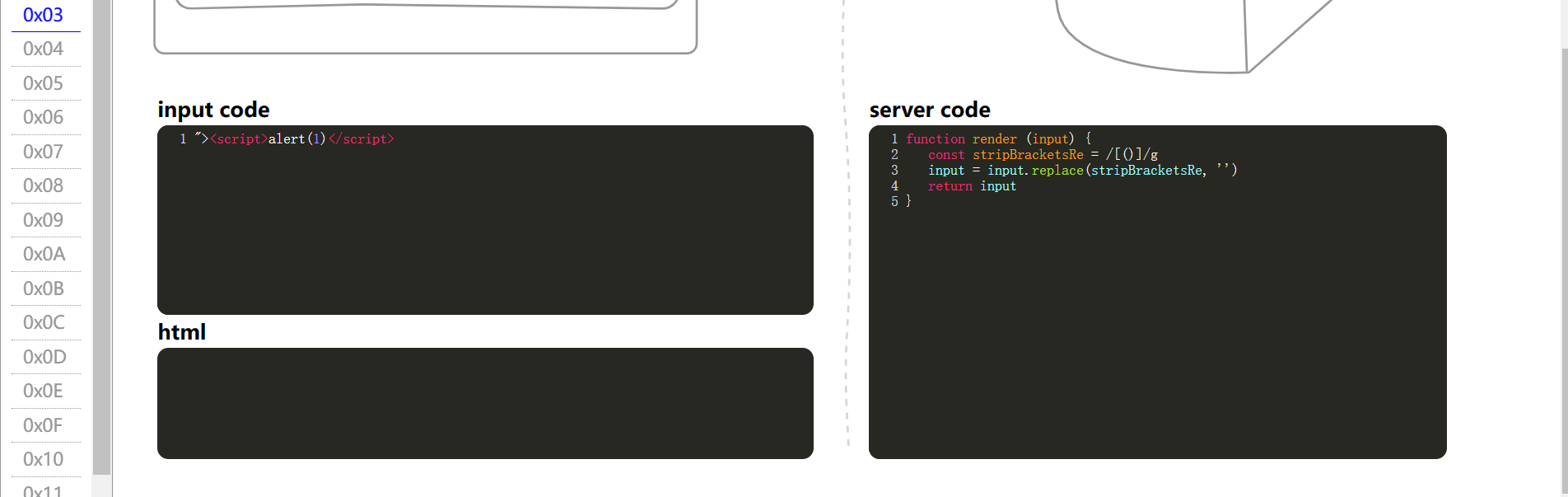
Task: Navigate to level 0x09
Action: pos(43,220)
